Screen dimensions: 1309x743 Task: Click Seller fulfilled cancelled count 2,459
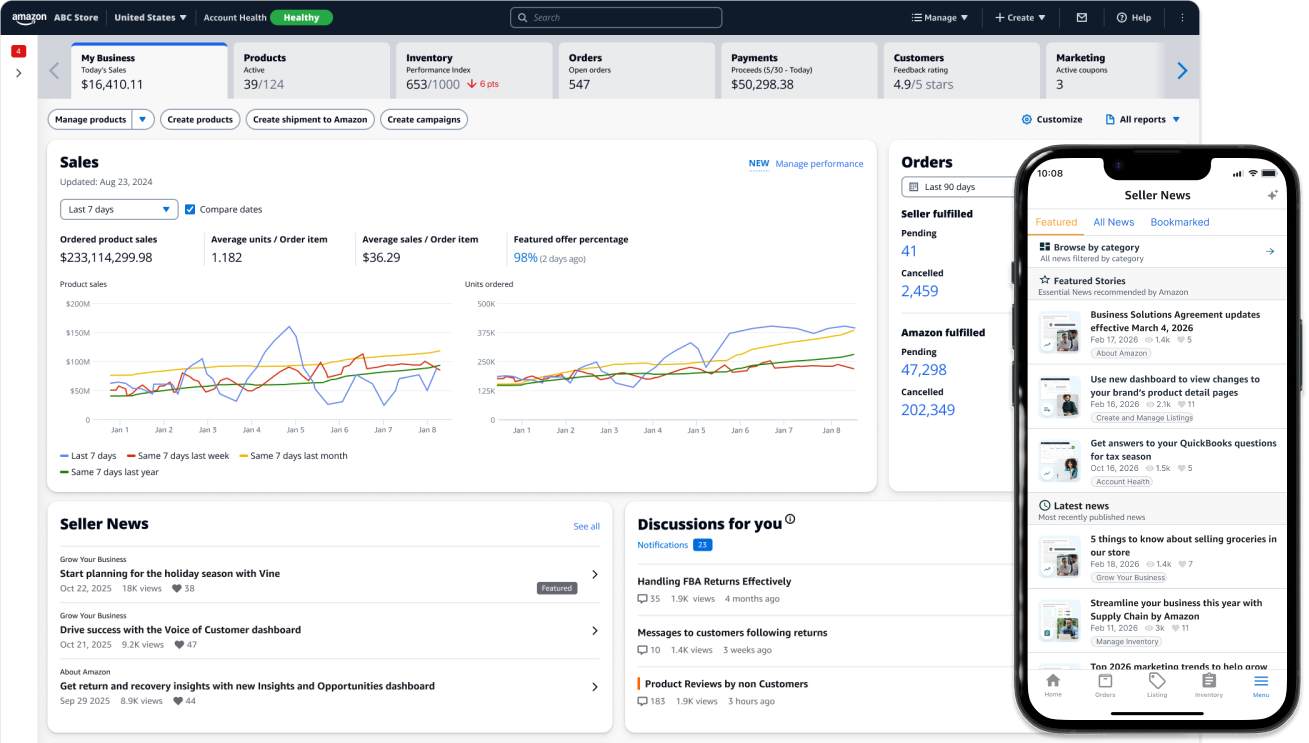[920, 291]
